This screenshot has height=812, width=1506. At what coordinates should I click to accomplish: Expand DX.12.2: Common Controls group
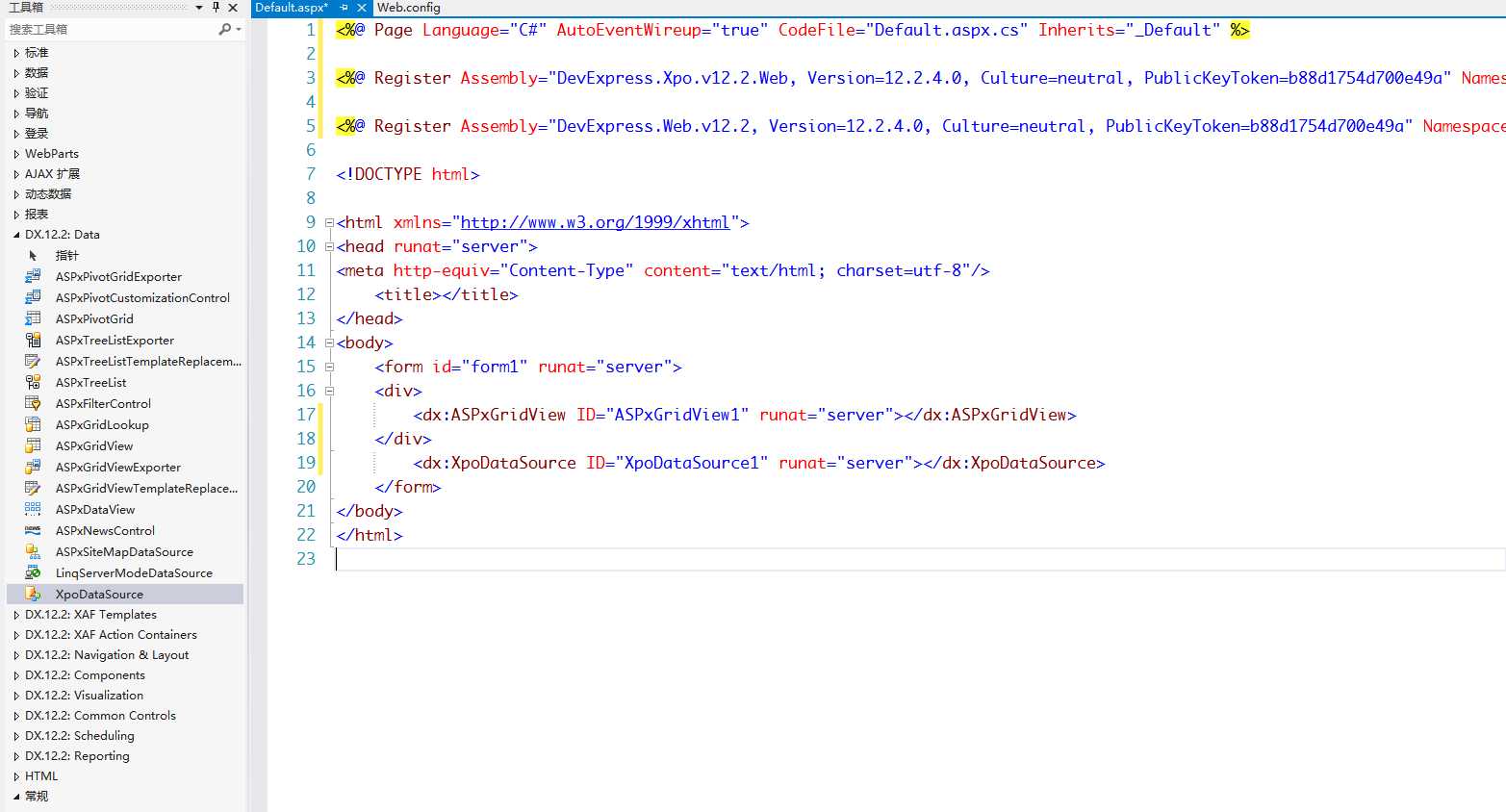[x=16, y=716]
